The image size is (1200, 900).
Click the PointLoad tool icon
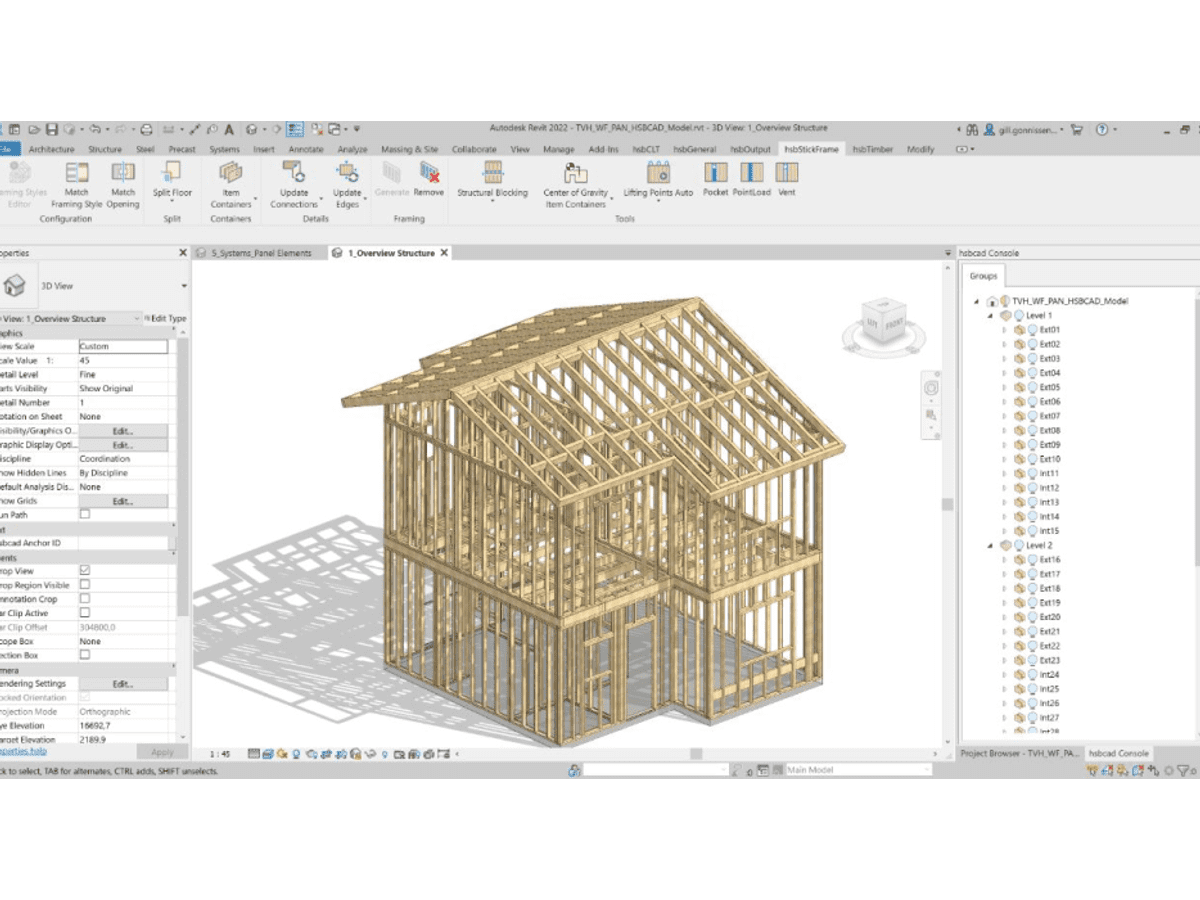click(x=751, y=173)
